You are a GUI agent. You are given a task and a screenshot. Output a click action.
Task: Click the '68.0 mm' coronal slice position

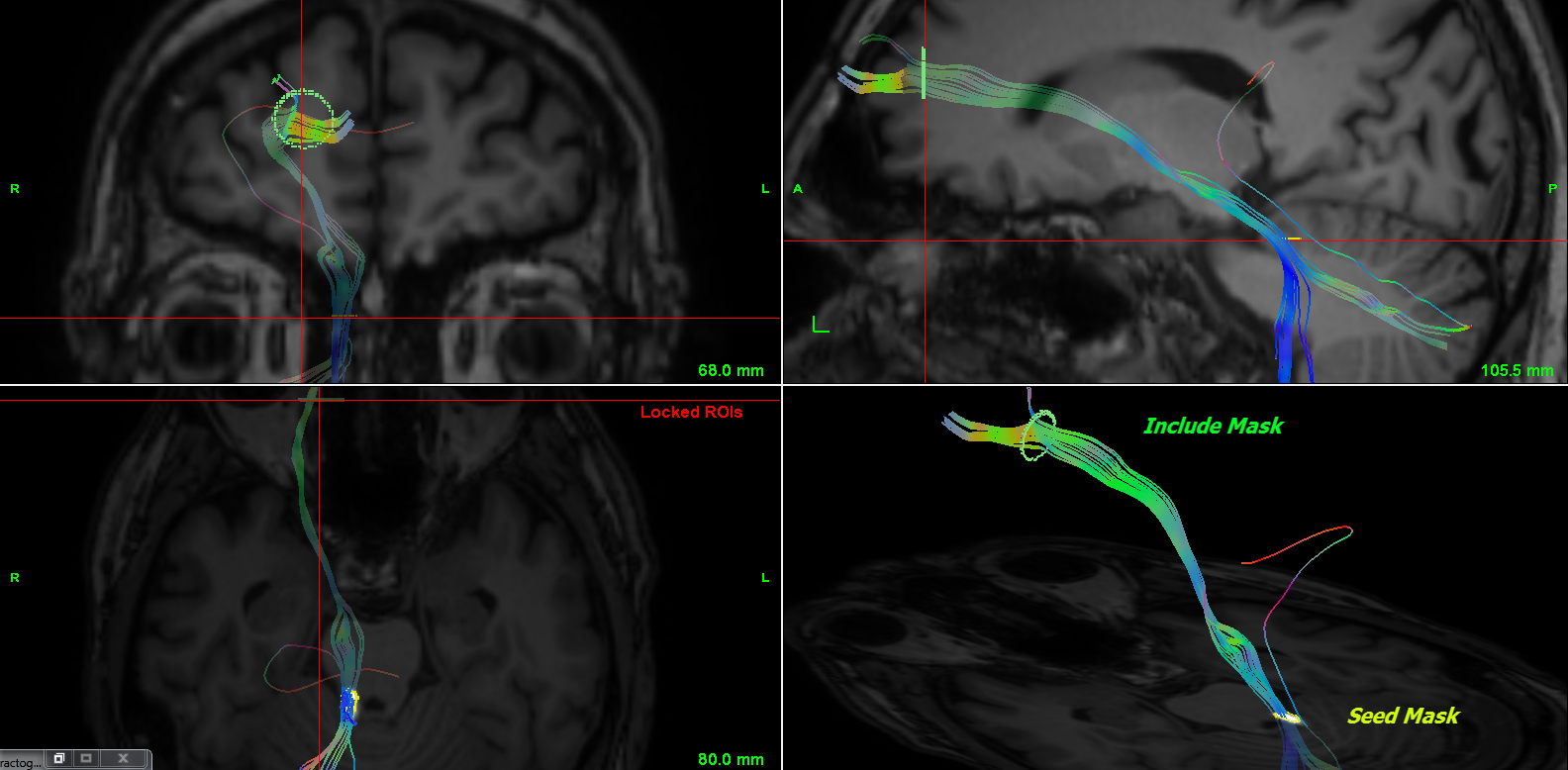click(x=731, y=370)
